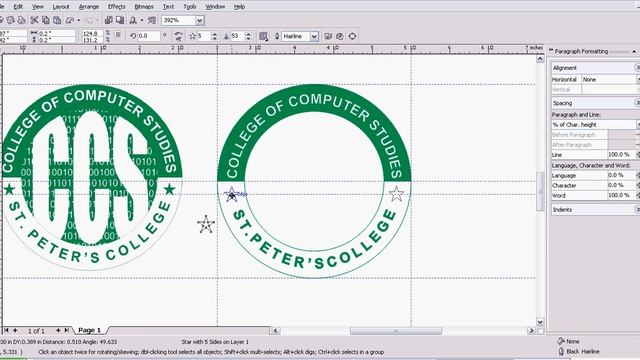The image size is (640, 360).
Task: Open the Edit menu
Action: [x=18, y=7]
